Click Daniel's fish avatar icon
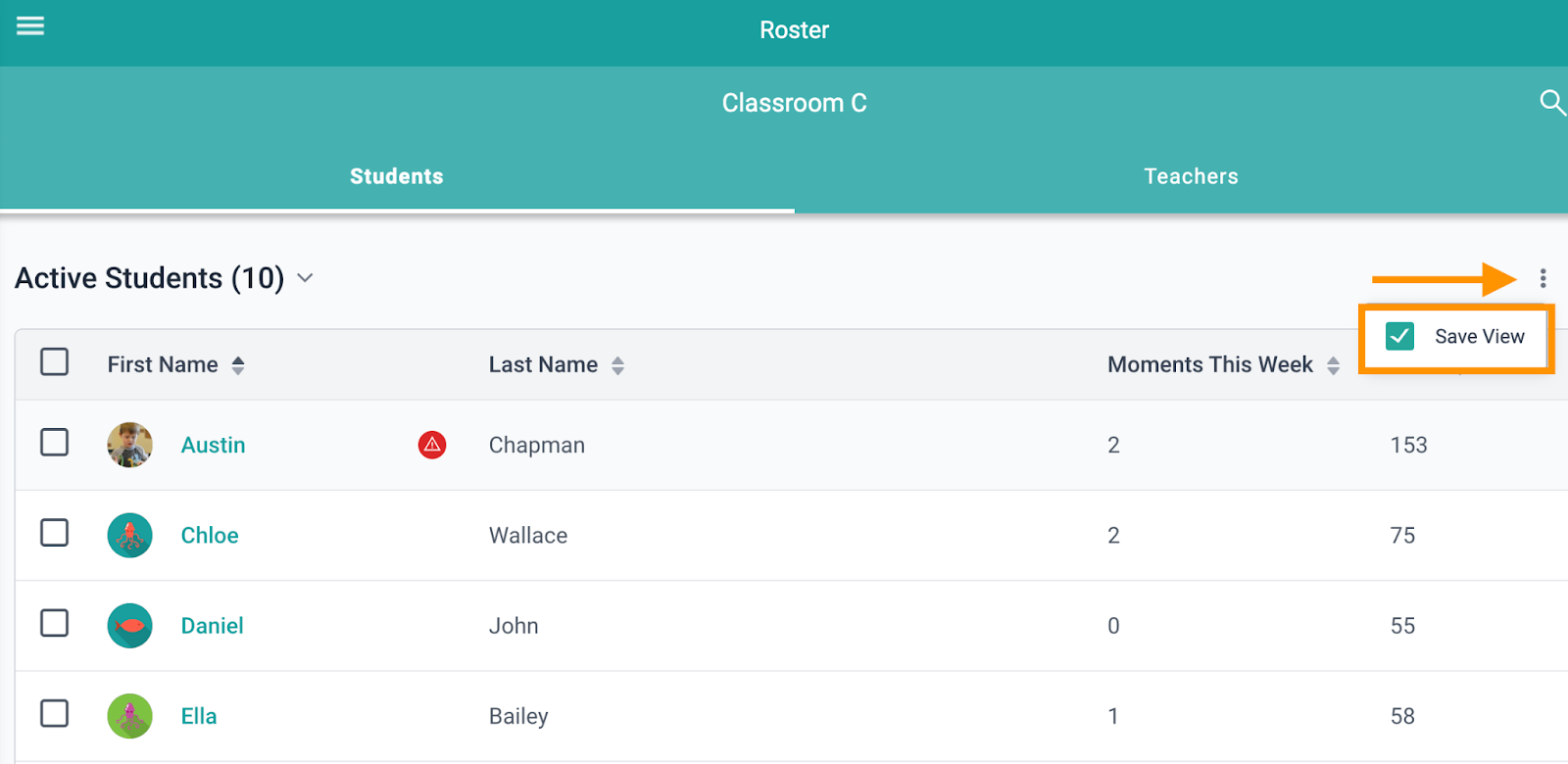This screenshot has width=1568, height=764. (129, 626)
